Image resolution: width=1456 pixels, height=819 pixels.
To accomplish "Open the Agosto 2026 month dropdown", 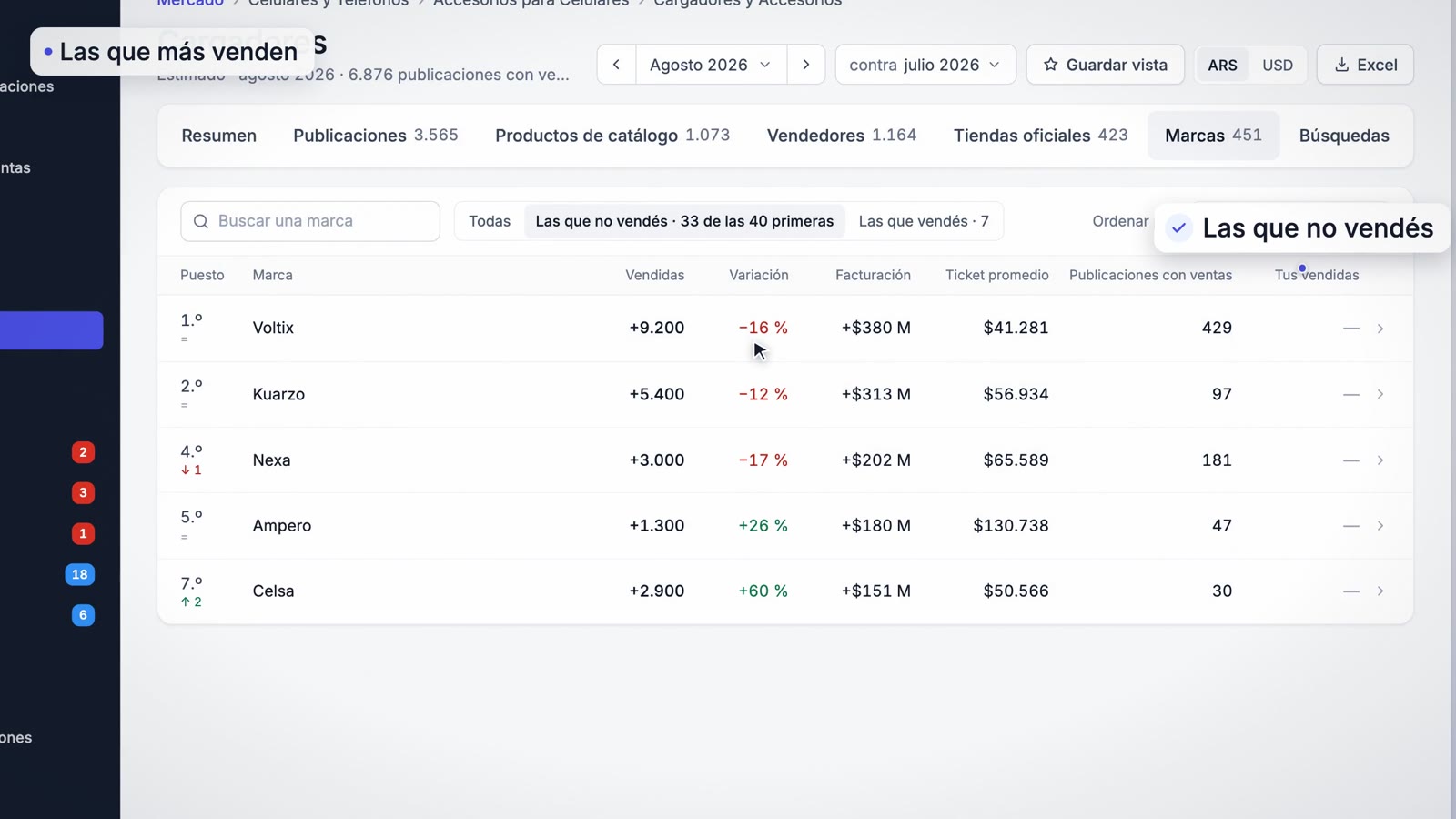I will 711,65.
